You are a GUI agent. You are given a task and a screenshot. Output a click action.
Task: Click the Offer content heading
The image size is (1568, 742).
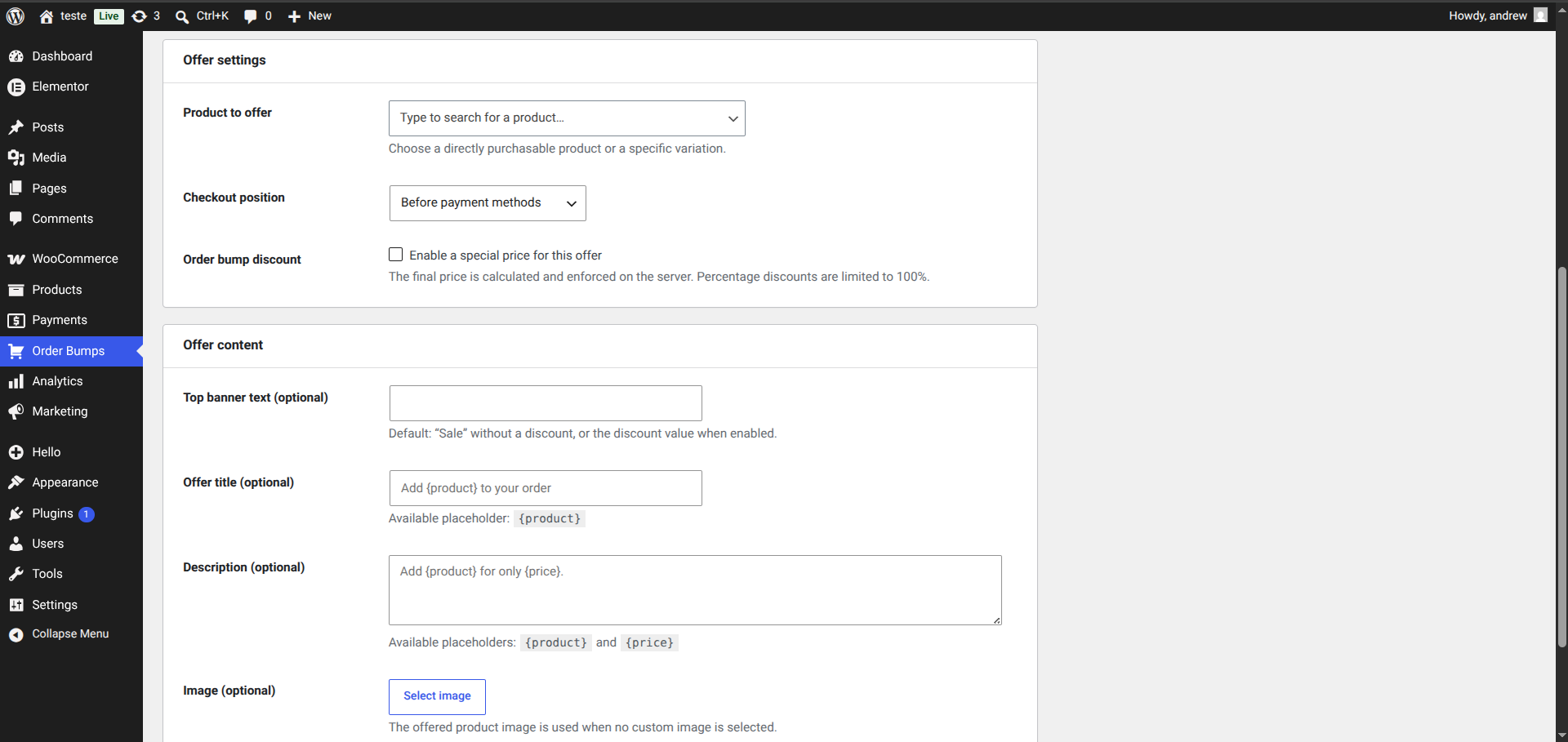point(223,345)
